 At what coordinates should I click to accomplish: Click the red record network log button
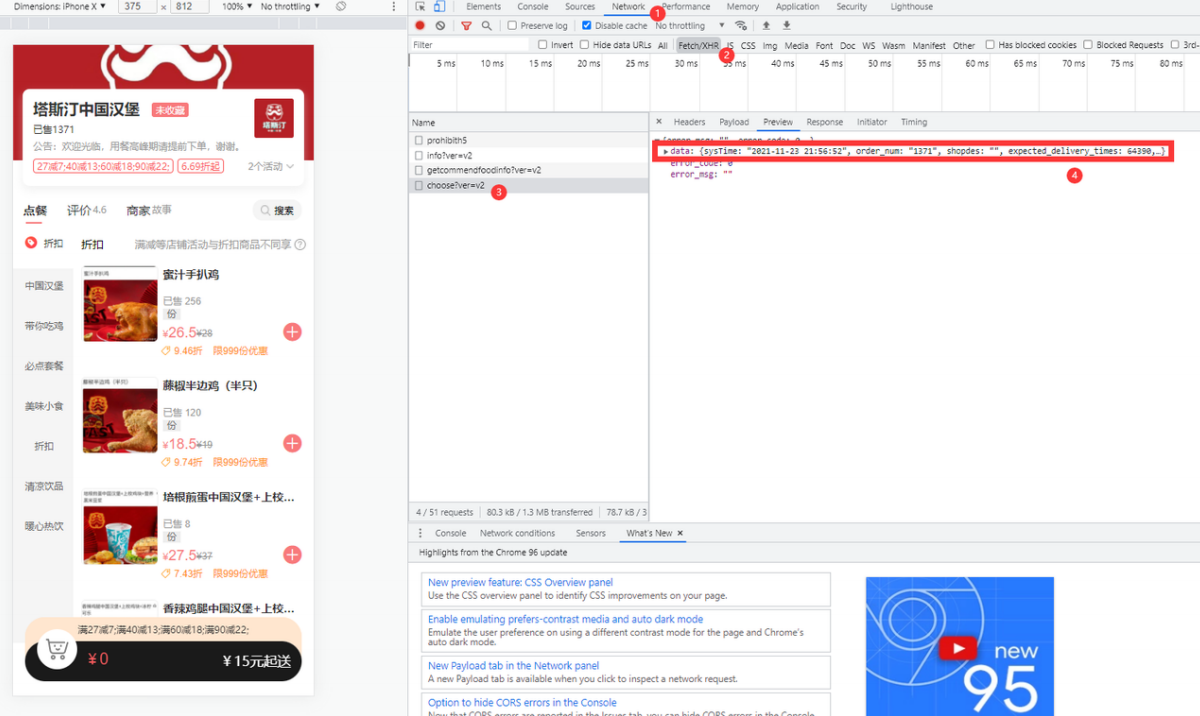(420, 26)
